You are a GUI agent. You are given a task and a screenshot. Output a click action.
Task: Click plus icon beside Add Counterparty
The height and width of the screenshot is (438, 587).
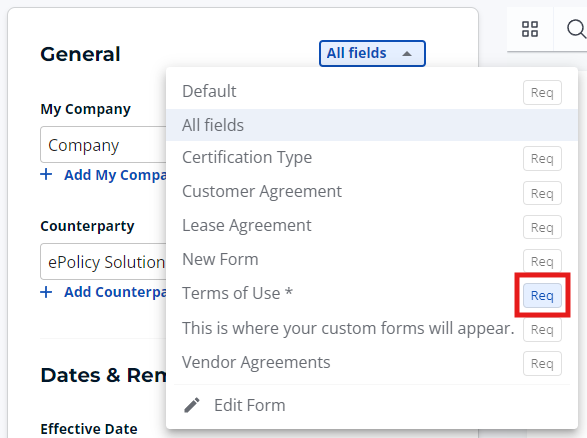tap(46, 292)
